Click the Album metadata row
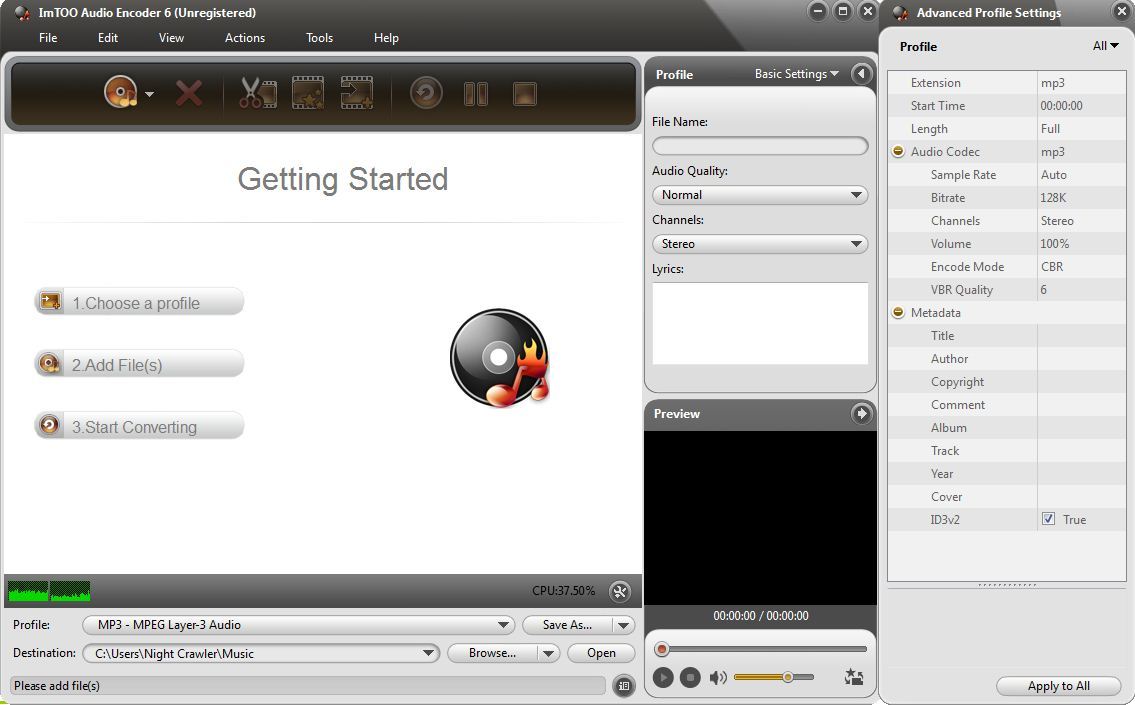The height and width of the screenshot is (705, 1135). pyautogui.click(x=1007, y=428)
